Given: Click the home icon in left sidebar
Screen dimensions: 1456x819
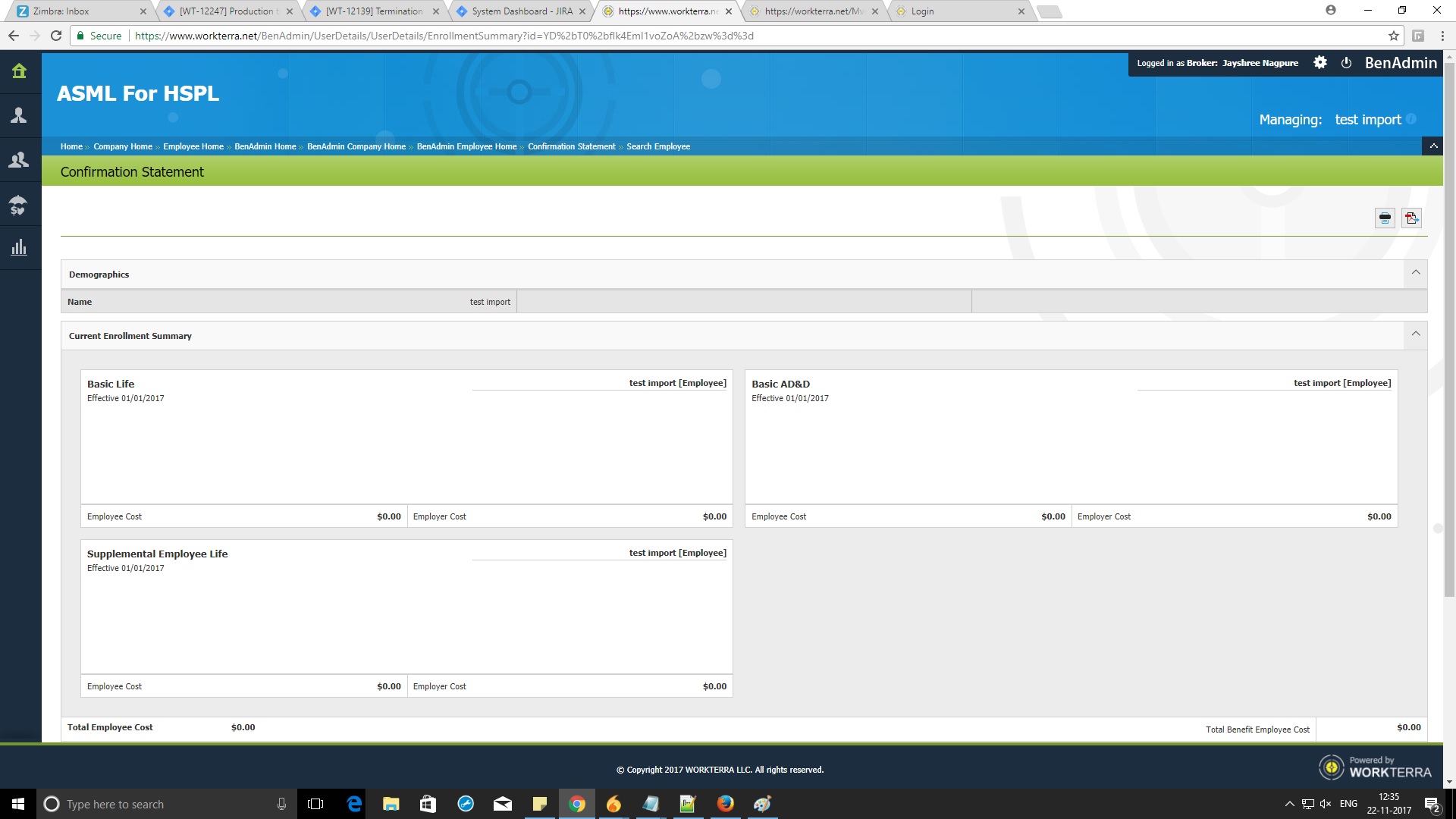Looking at the screenshot, I should click(x=19, y=71).
